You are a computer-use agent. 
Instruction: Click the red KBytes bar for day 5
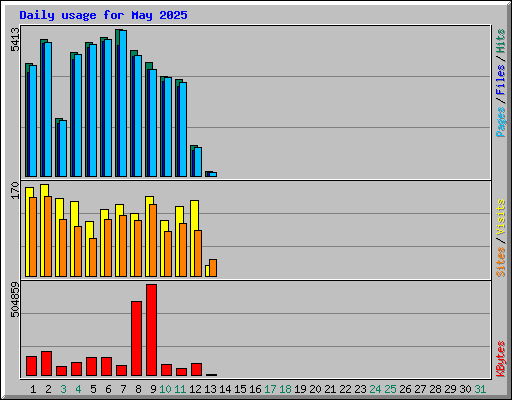[x=91, y=367]
